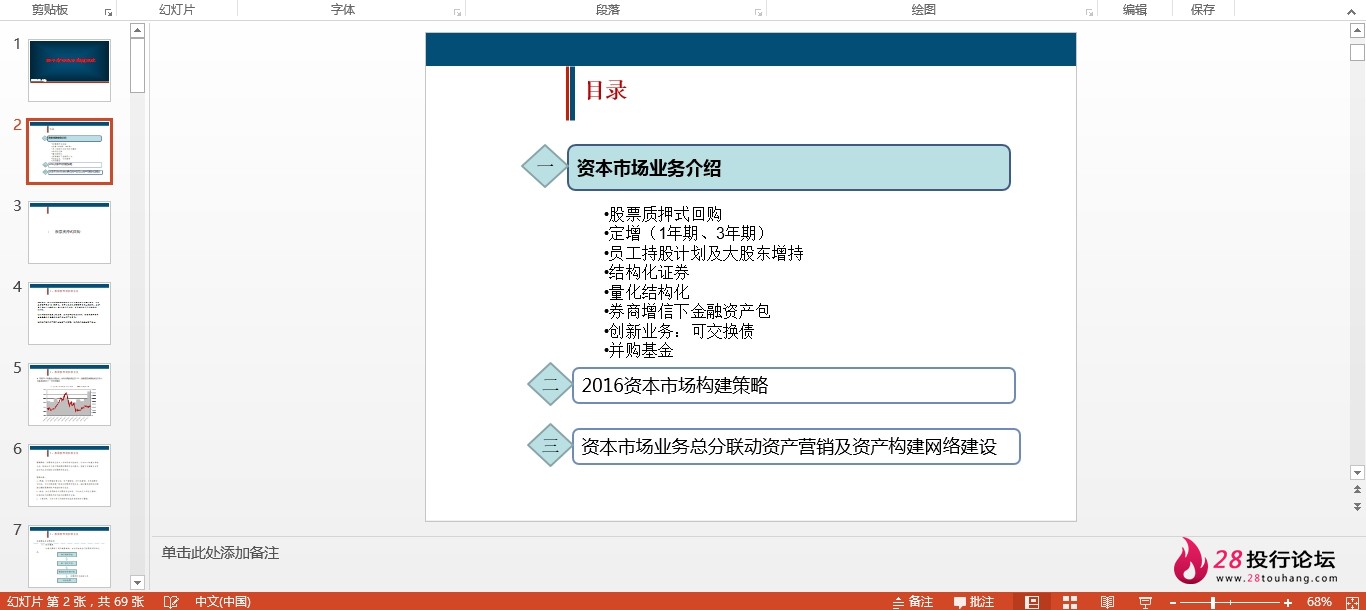Click bullet 结构化证券
Screen dimensions: 1366x610
click(x=647, y=272)
